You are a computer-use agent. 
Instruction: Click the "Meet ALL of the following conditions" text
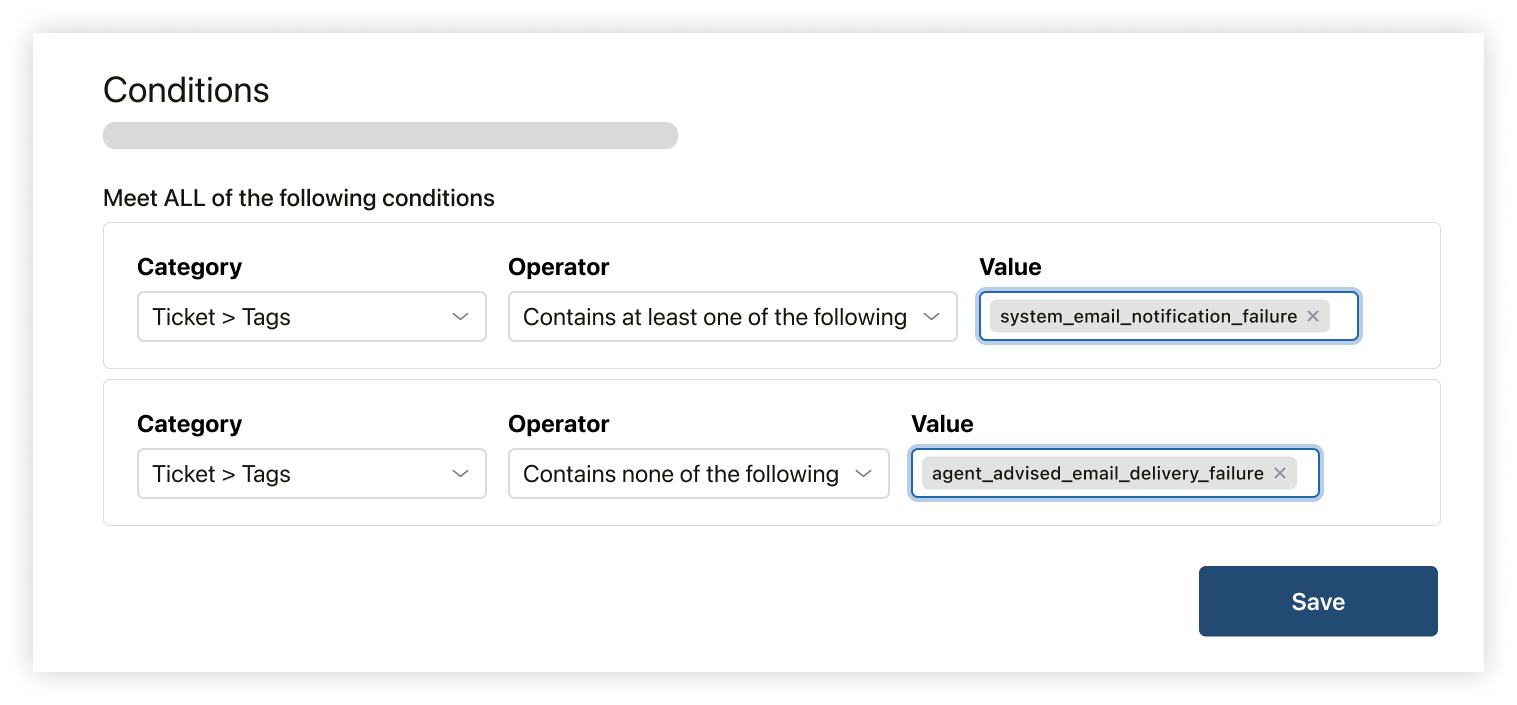[x=298, y=198]
